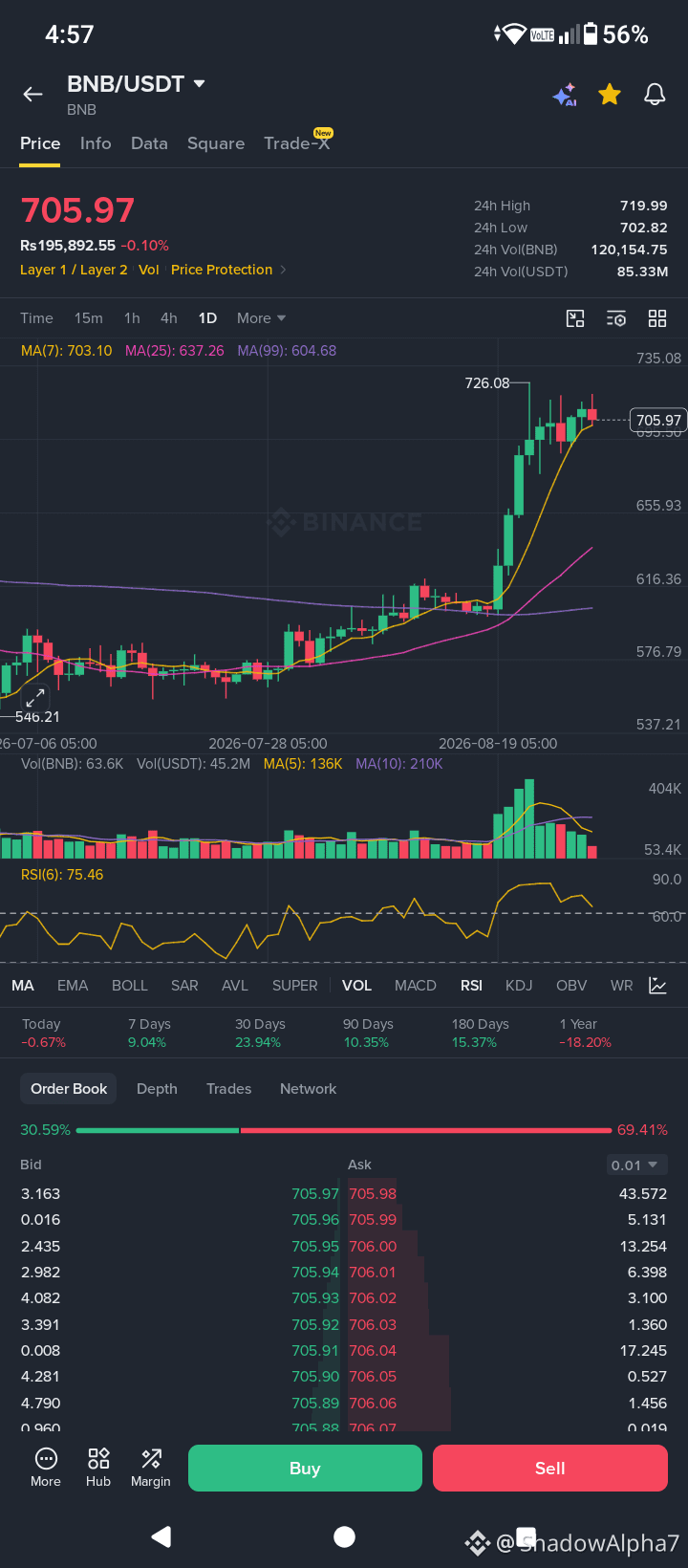Toggle the RSI sub-indicator
This screenshot has height=1568, width=688.
pyautogui.click(x=471, y=986)
